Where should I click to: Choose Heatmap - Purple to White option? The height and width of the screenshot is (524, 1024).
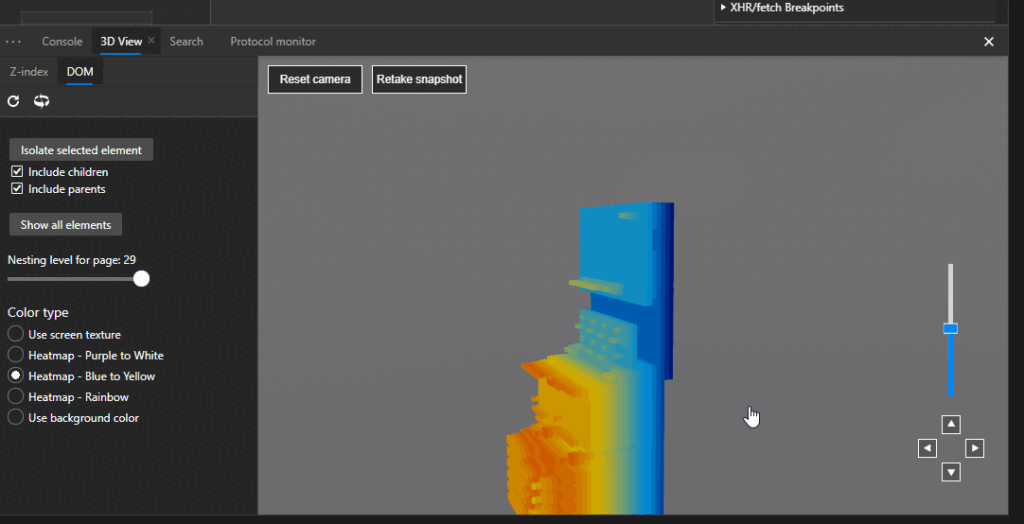(16, 355)
